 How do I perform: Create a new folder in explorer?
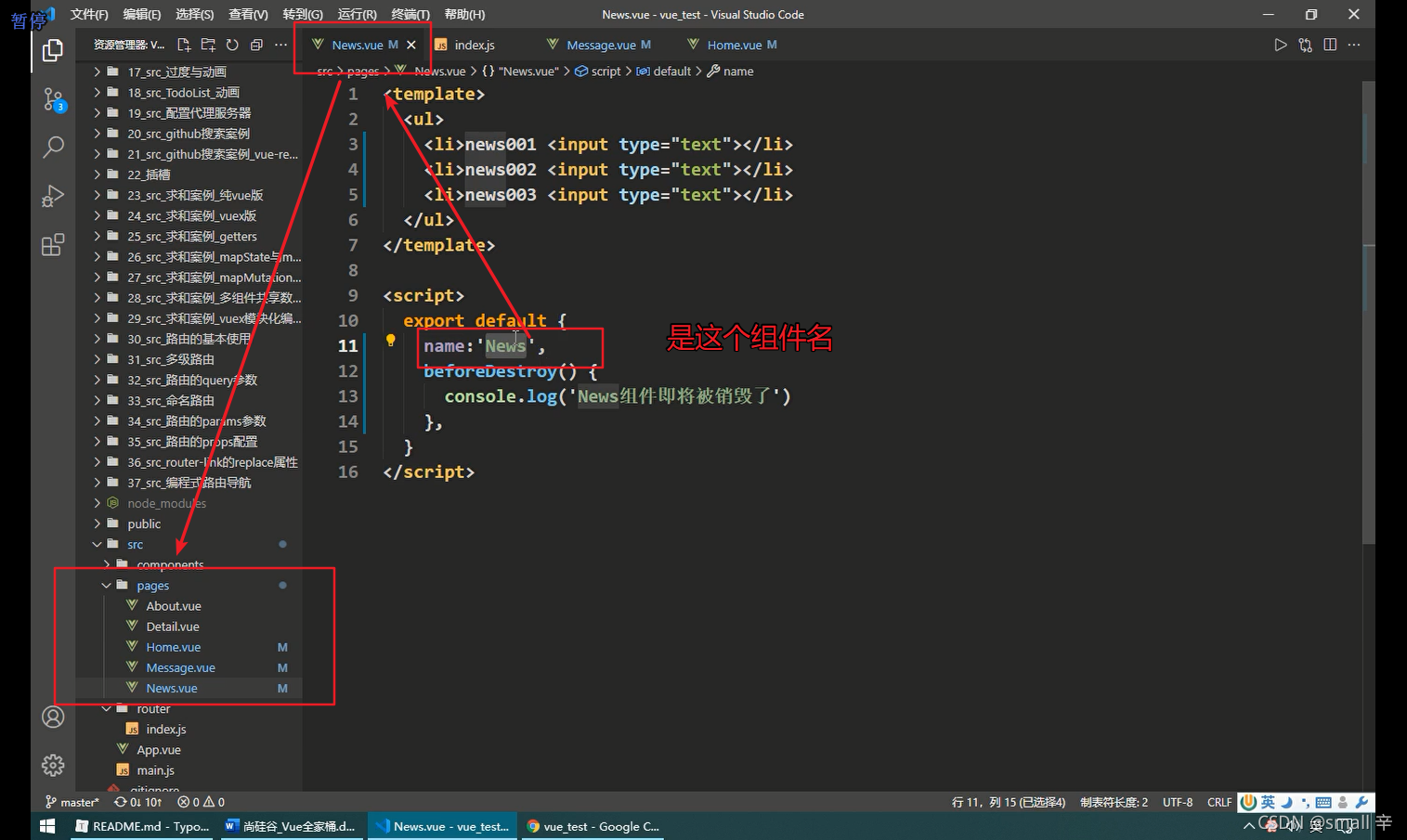[x=208, y=45]
